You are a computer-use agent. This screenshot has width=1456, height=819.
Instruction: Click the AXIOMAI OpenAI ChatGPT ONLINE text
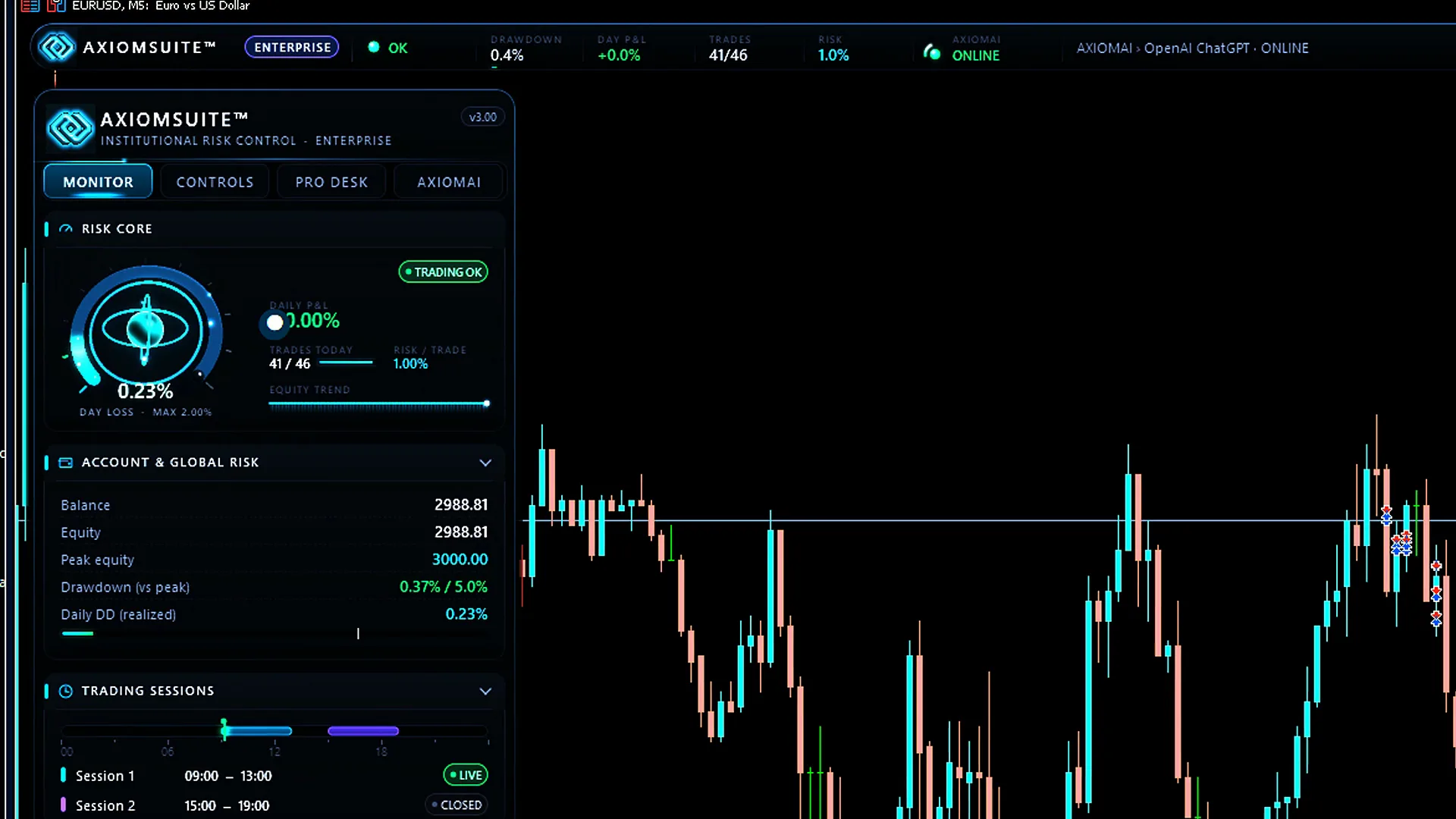tap(1193, 48)
